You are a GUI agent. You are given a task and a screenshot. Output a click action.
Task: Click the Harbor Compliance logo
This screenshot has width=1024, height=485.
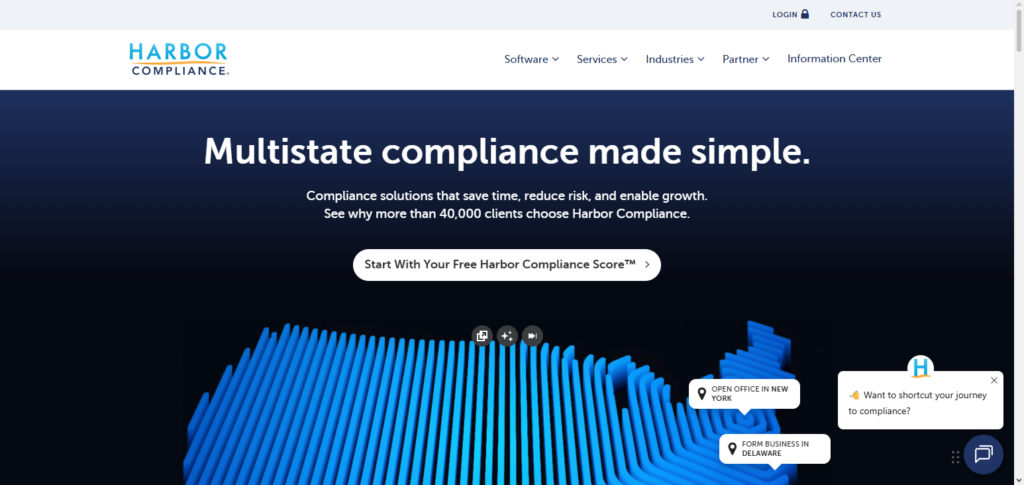click(x=179, y=59)
